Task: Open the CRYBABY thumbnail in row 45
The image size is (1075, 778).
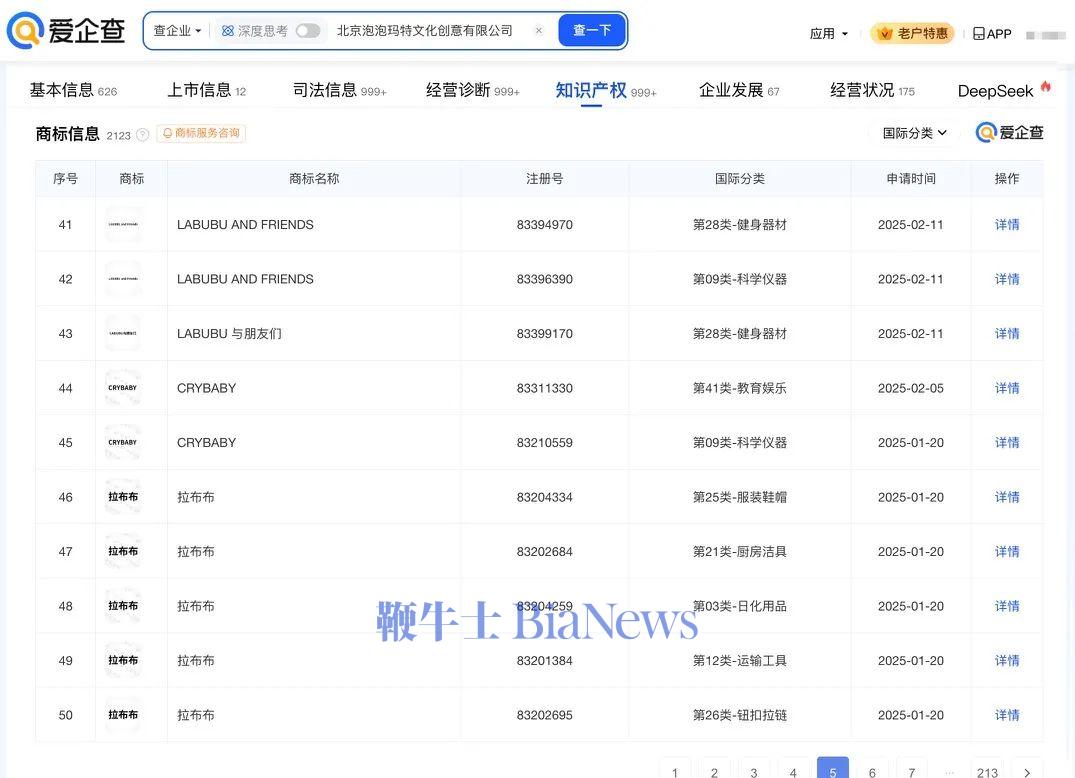Action: [123, 442]
